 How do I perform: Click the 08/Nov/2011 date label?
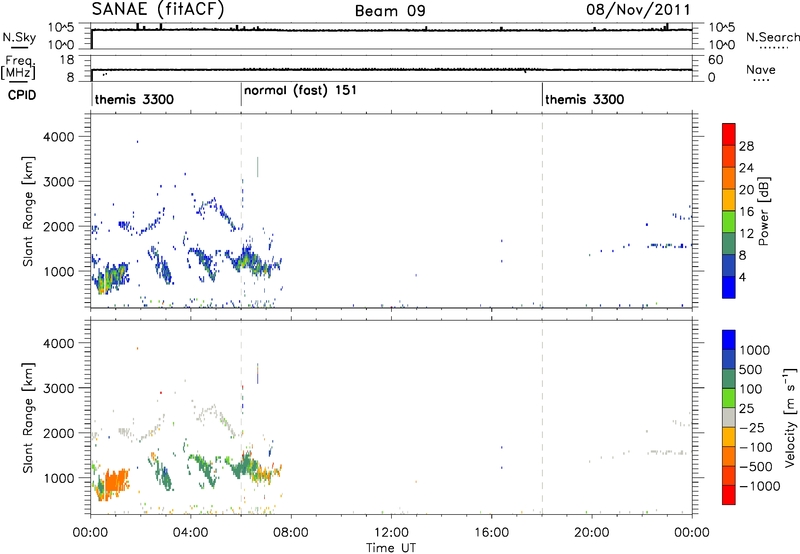point(638,10)
